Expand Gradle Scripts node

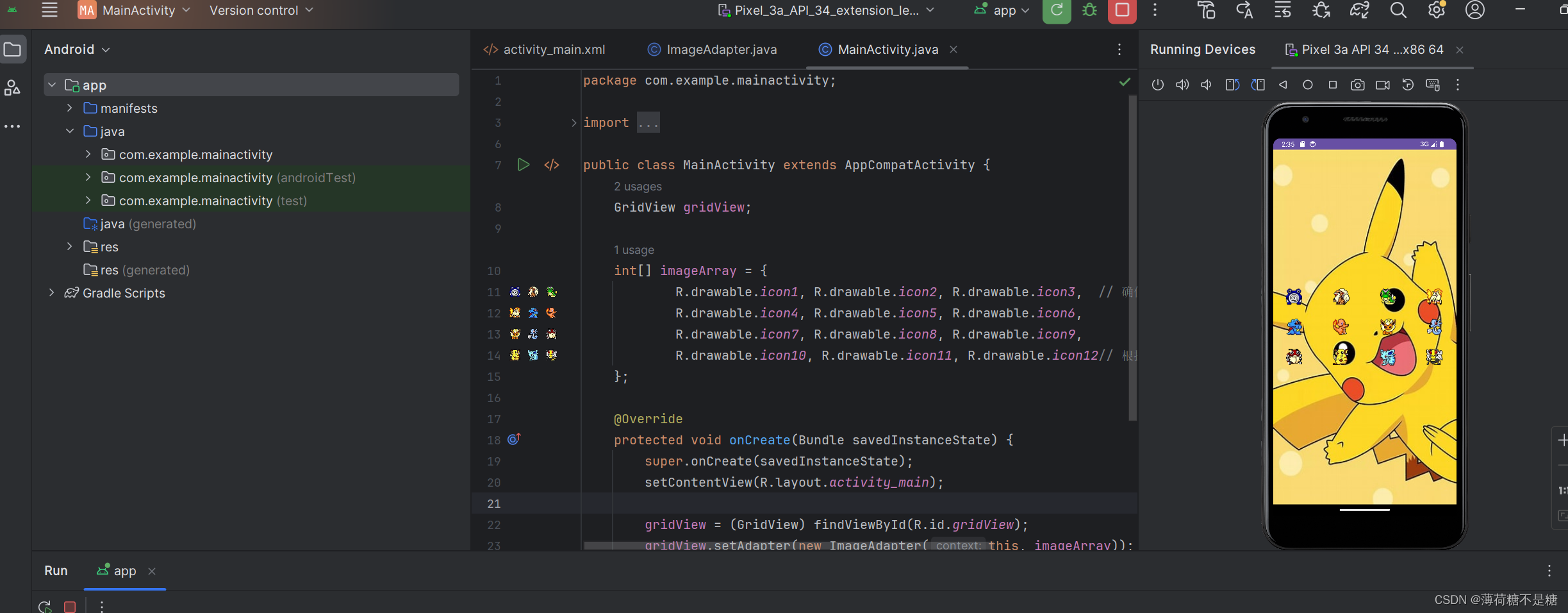52,292
